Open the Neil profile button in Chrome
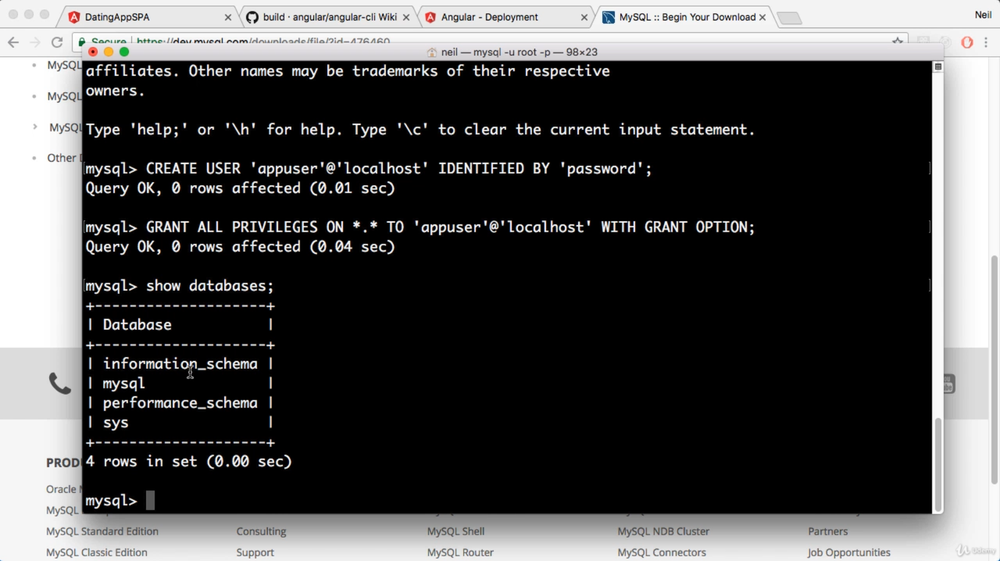 coord(983,15)
